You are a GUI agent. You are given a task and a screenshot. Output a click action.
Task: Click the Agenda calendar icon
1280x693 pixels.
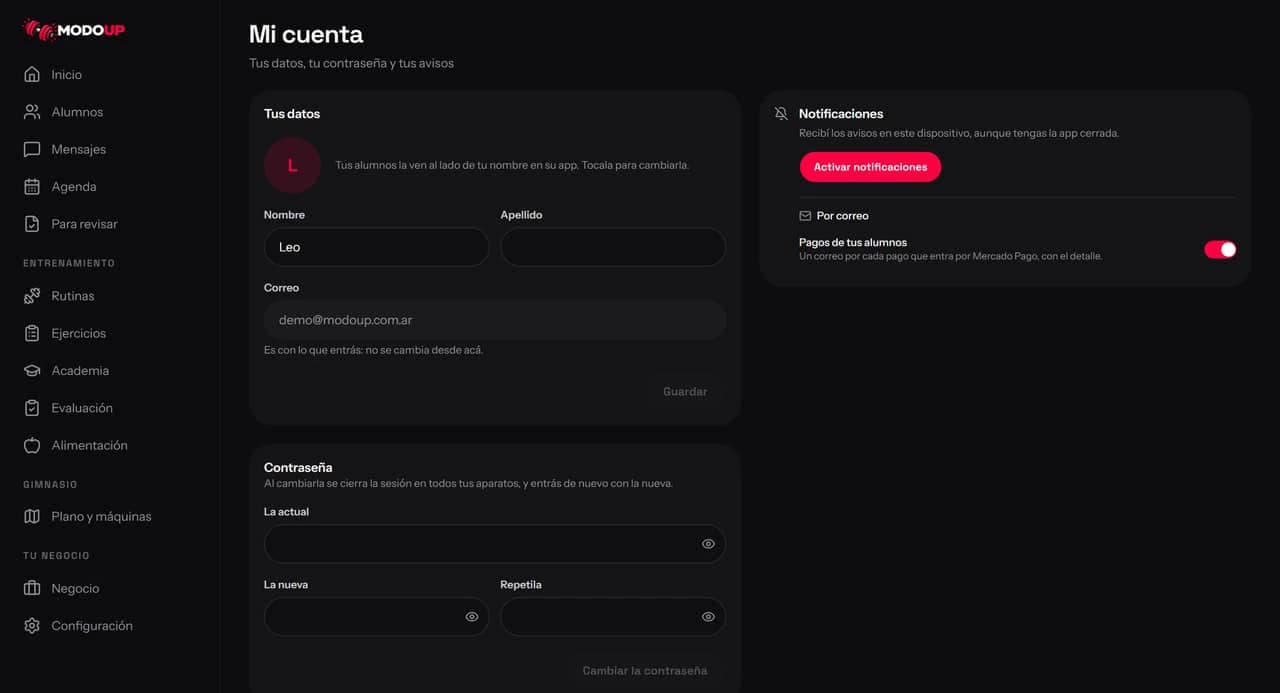point(32,187)
